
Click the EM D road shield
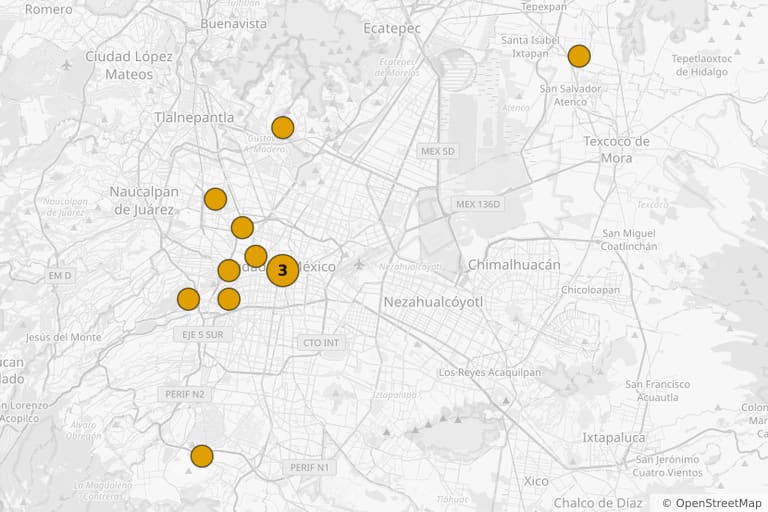[x=60, y=275]
